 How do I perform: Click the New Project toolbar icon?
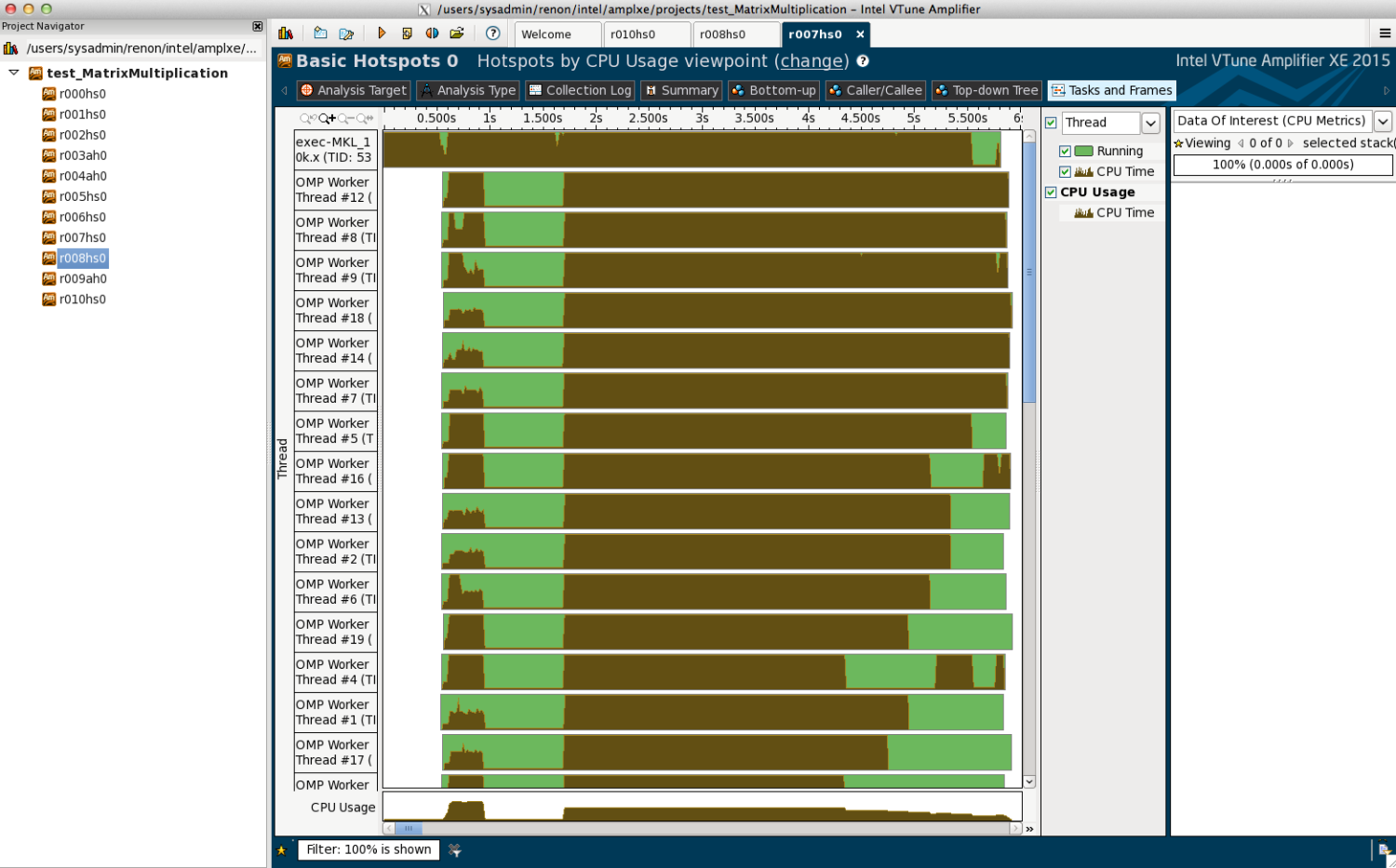320,33
